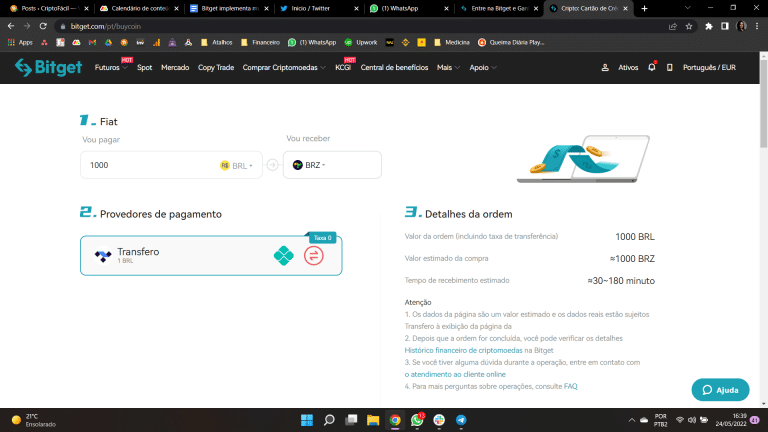Open the Apps bookmark shortcut
This screenshot has height=432, width=768.
20,43
